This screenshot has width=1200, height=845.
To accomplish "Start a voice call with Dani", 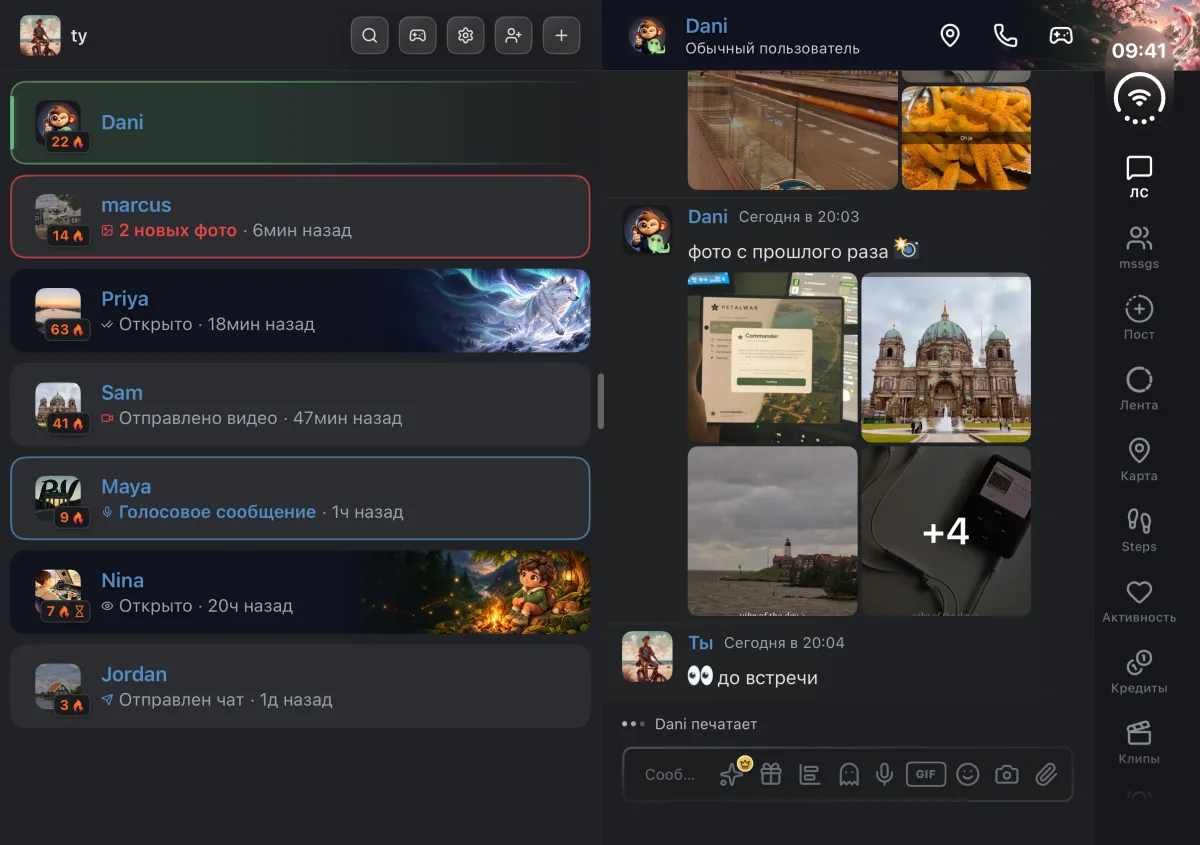I will tap(1005, 36).
